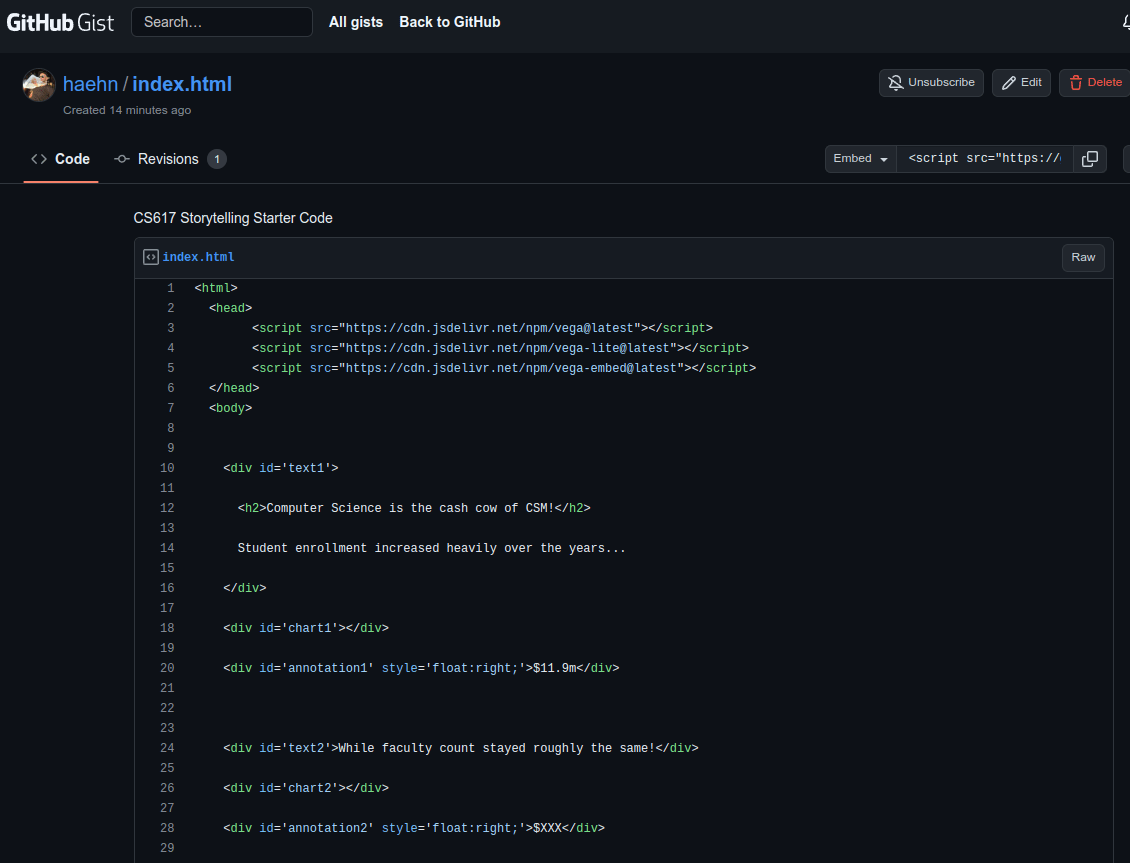Viewport: 1130px width, 863px height.
Task: Click 'While faculty count stayed roughly the same' line
Action: coord(461,748)
